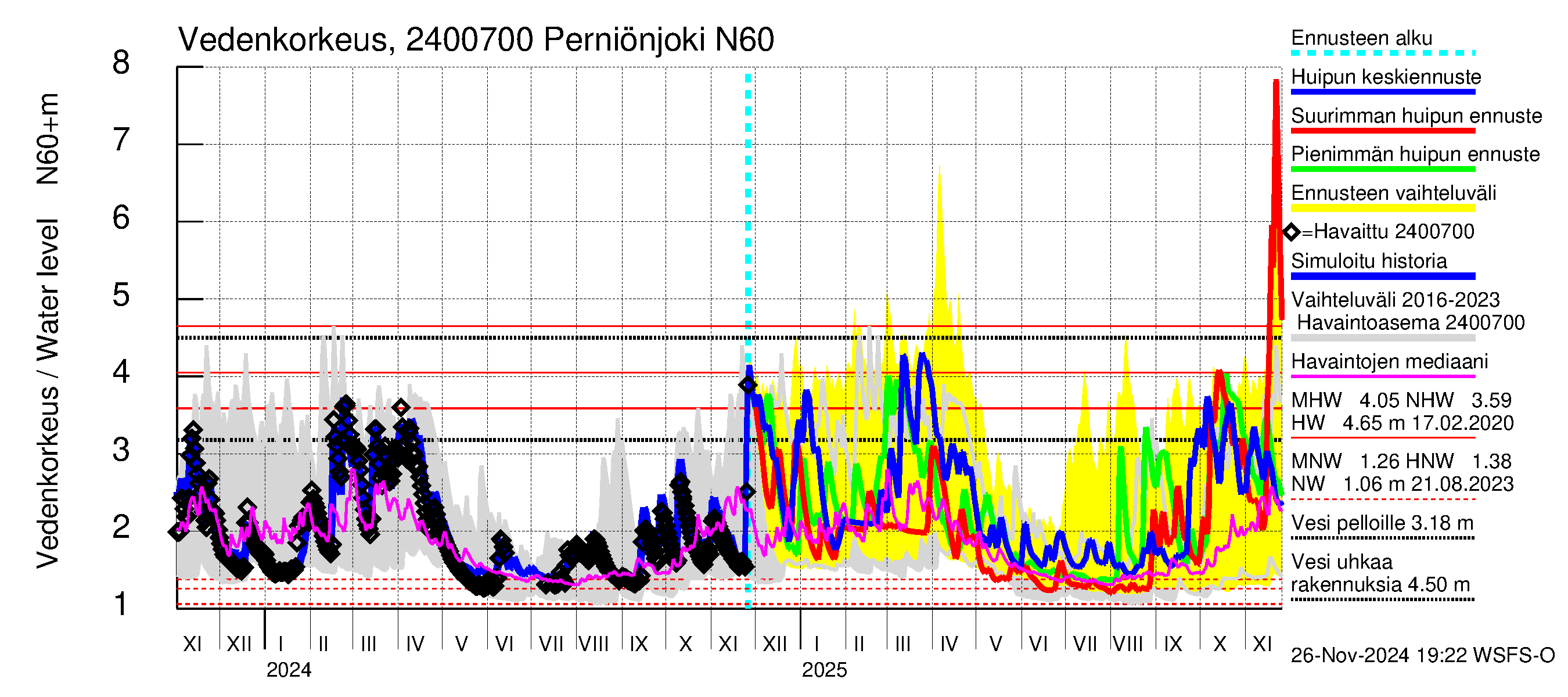Click the 'MNW 1.26 HNW 1.38' statistics line
1568x697 pixels.
point(1401,461)
